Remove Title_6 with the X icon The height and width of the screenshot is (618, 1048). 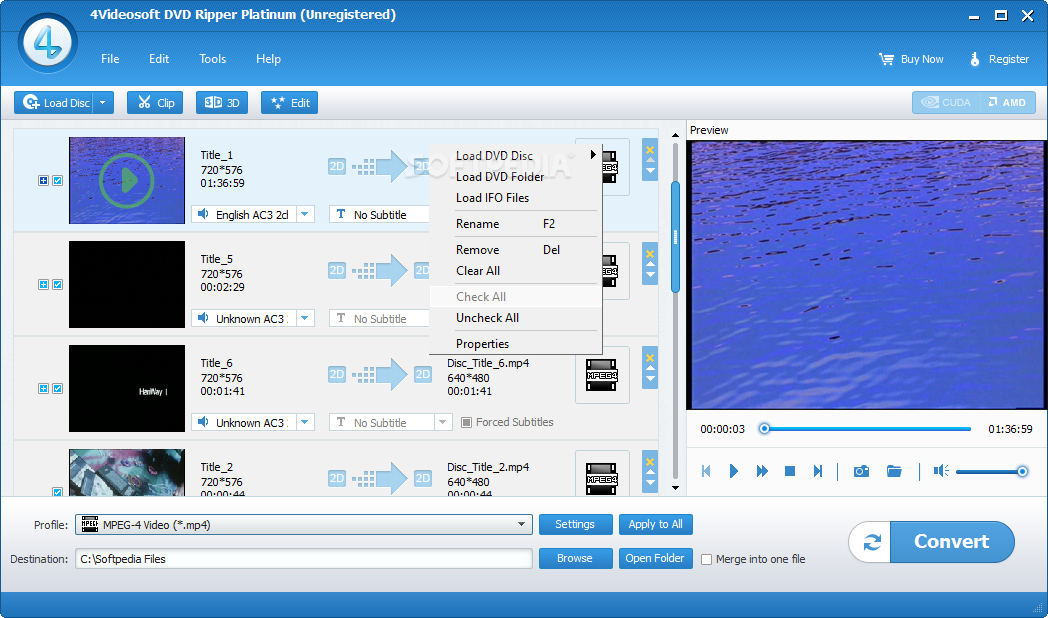click(x=650, y=358)
